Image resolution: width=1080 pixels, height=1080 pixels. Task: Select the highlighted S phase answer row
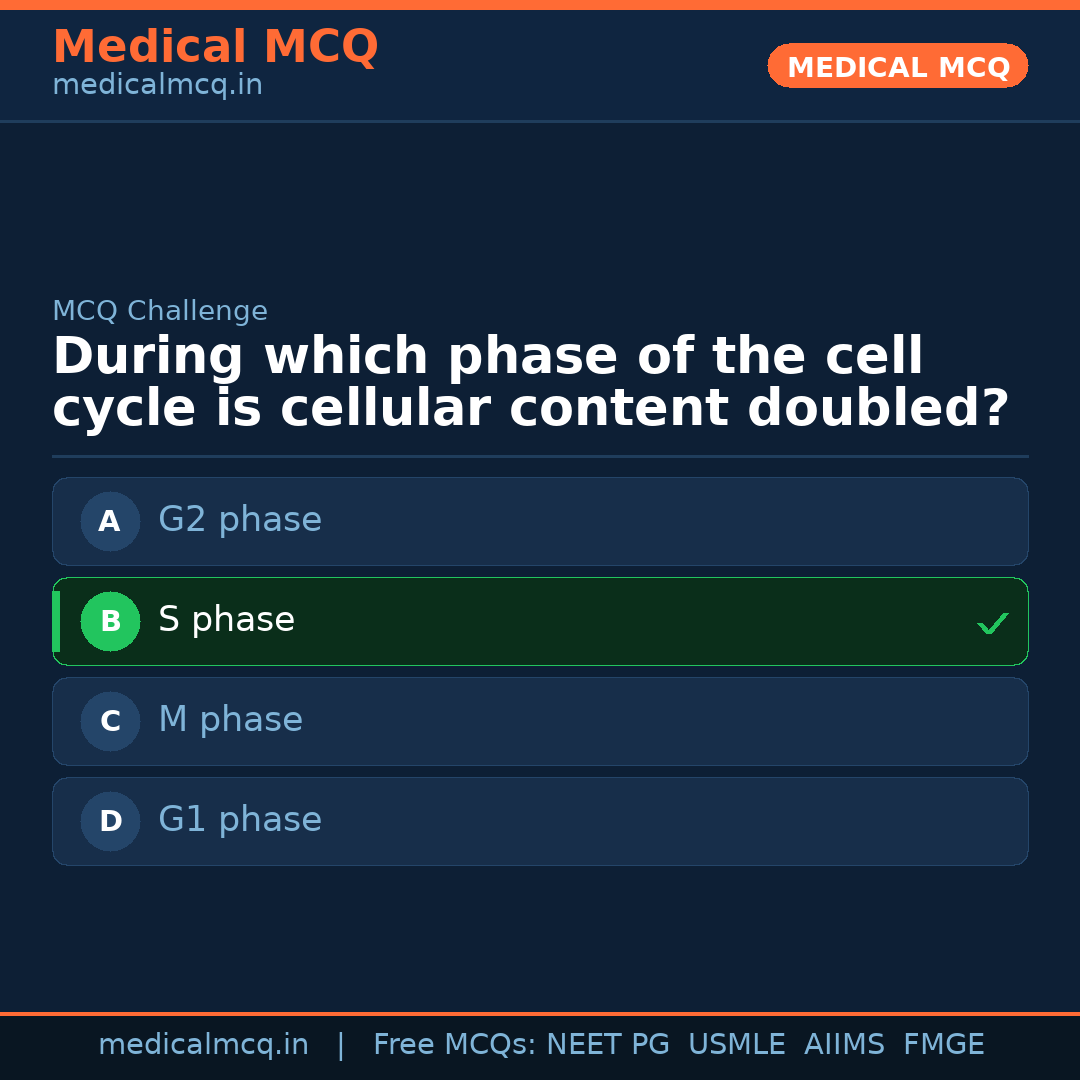click(x=540, y=621)
